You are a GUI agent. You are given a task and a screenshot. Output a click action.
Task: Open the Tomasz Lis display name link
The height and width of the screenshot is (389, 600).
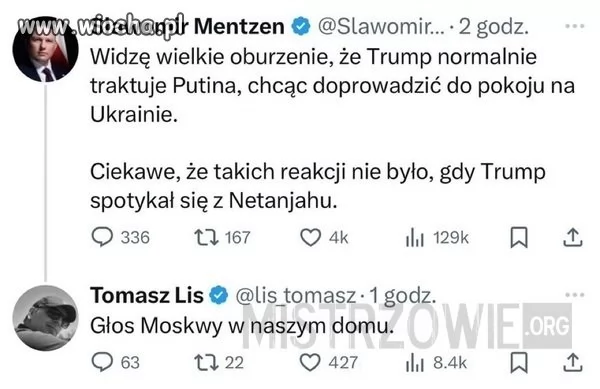coord(147,295)
